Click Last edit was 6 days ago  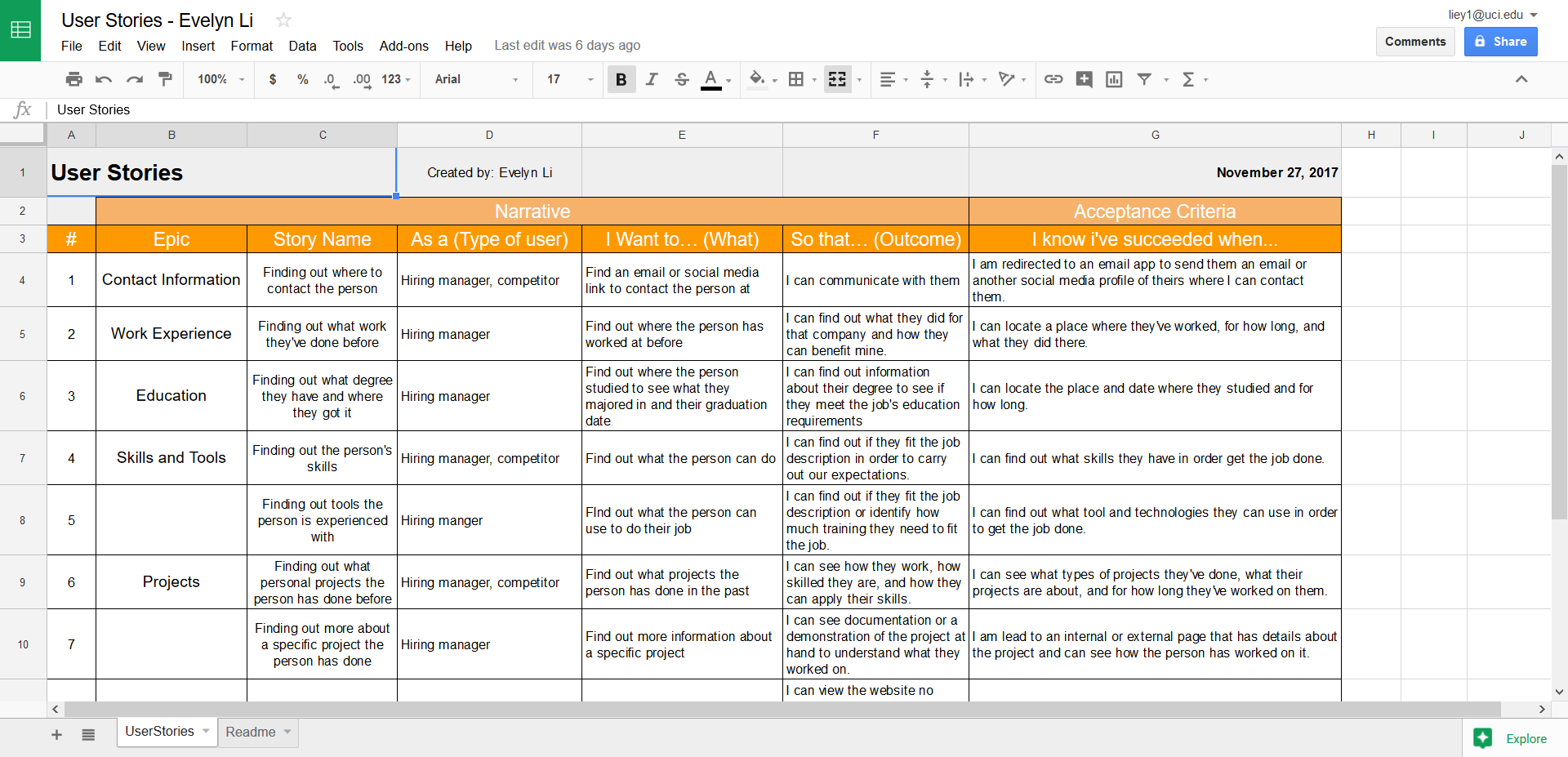click(567, 46)
